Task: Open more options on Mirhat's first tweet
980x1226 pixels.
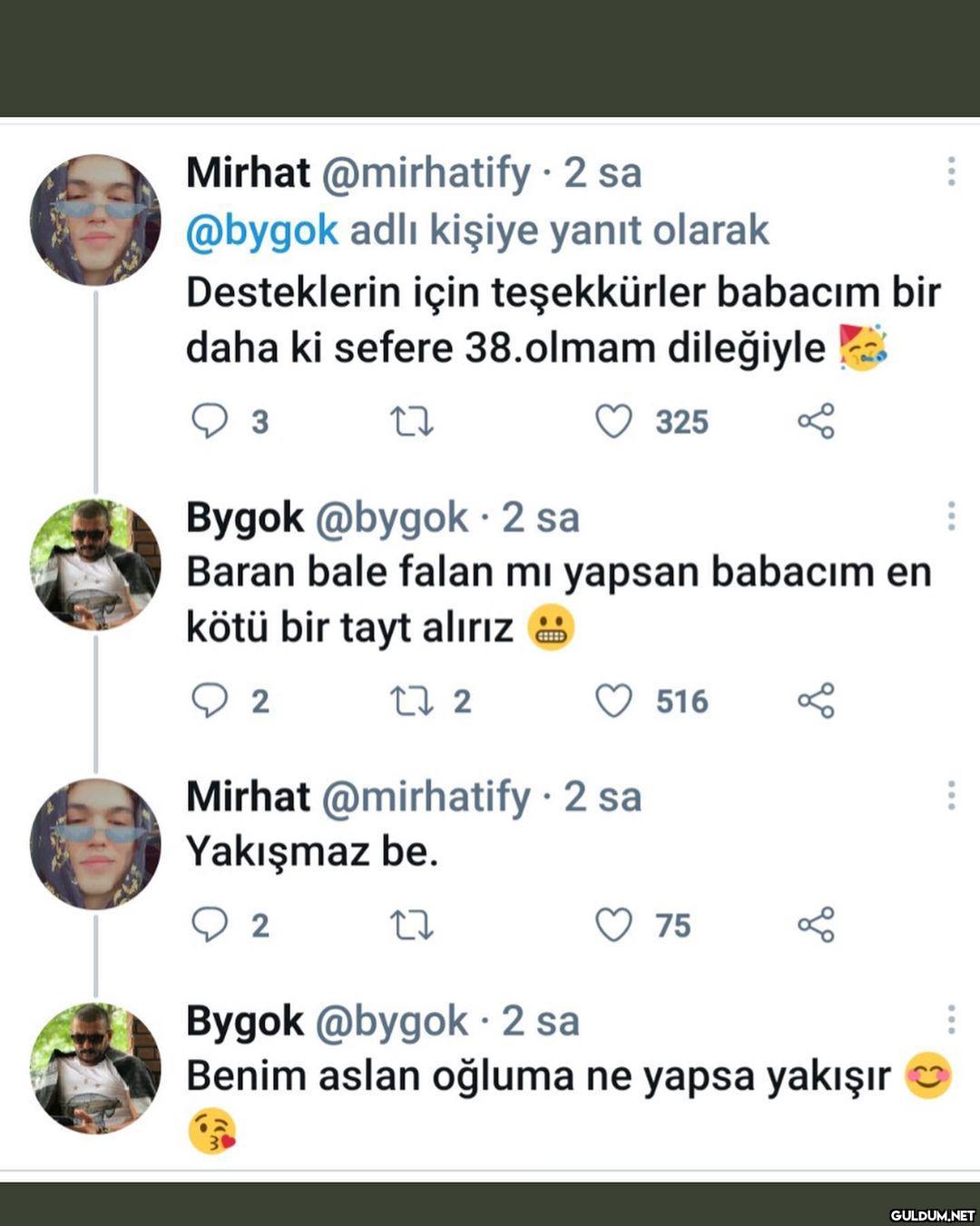Action: 950,172
